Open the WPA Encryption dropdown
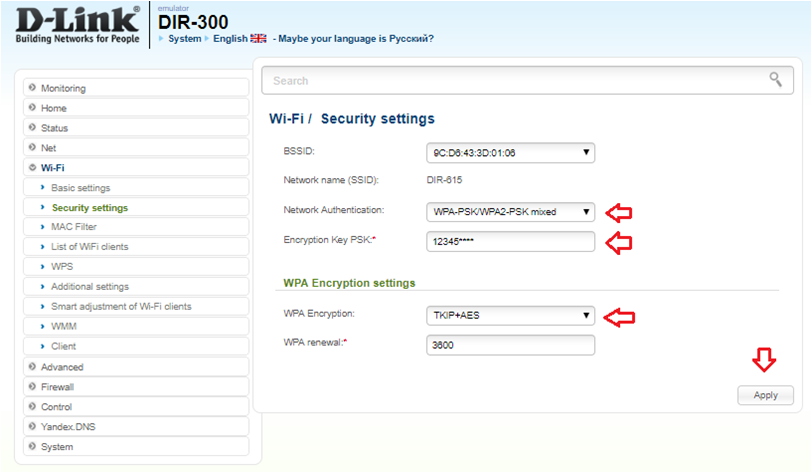 pyautogui.click(x=510, y=315)
